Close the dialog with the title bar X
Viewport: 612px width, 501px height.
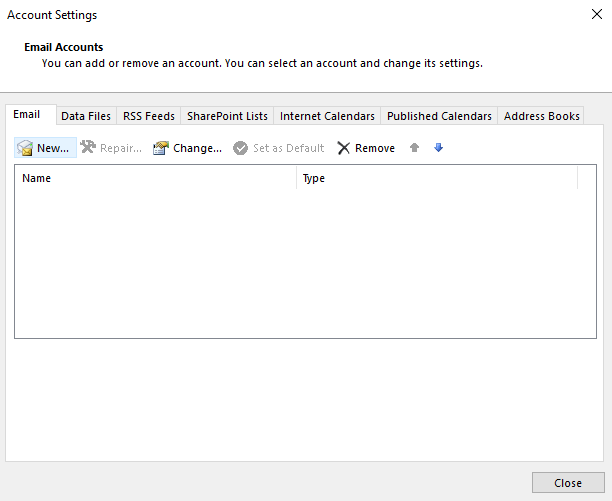pyautogui.click(x=593, y=16)
